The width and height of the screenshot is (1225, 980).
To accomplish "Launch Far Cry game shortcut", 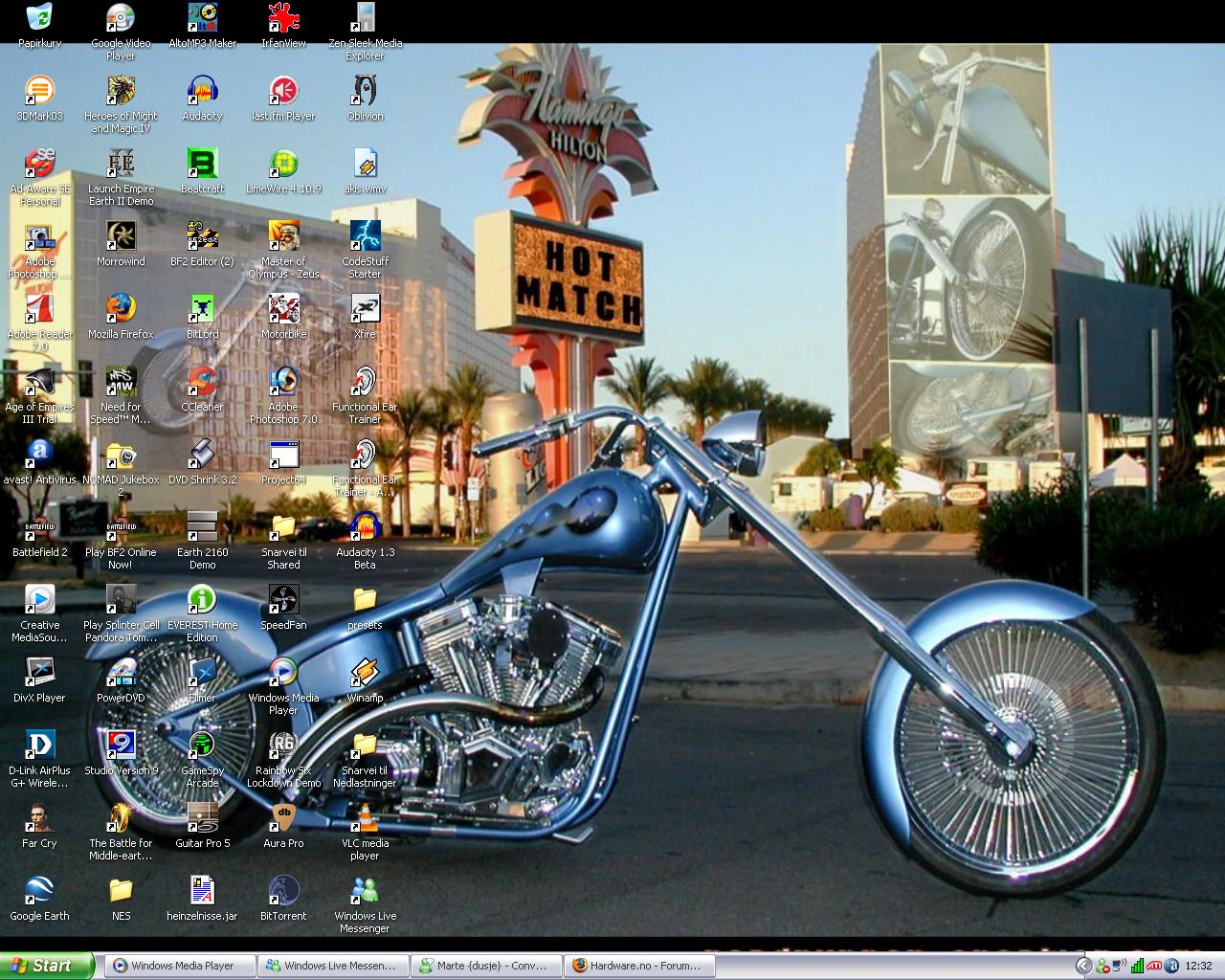I will (x=39, y=825).
